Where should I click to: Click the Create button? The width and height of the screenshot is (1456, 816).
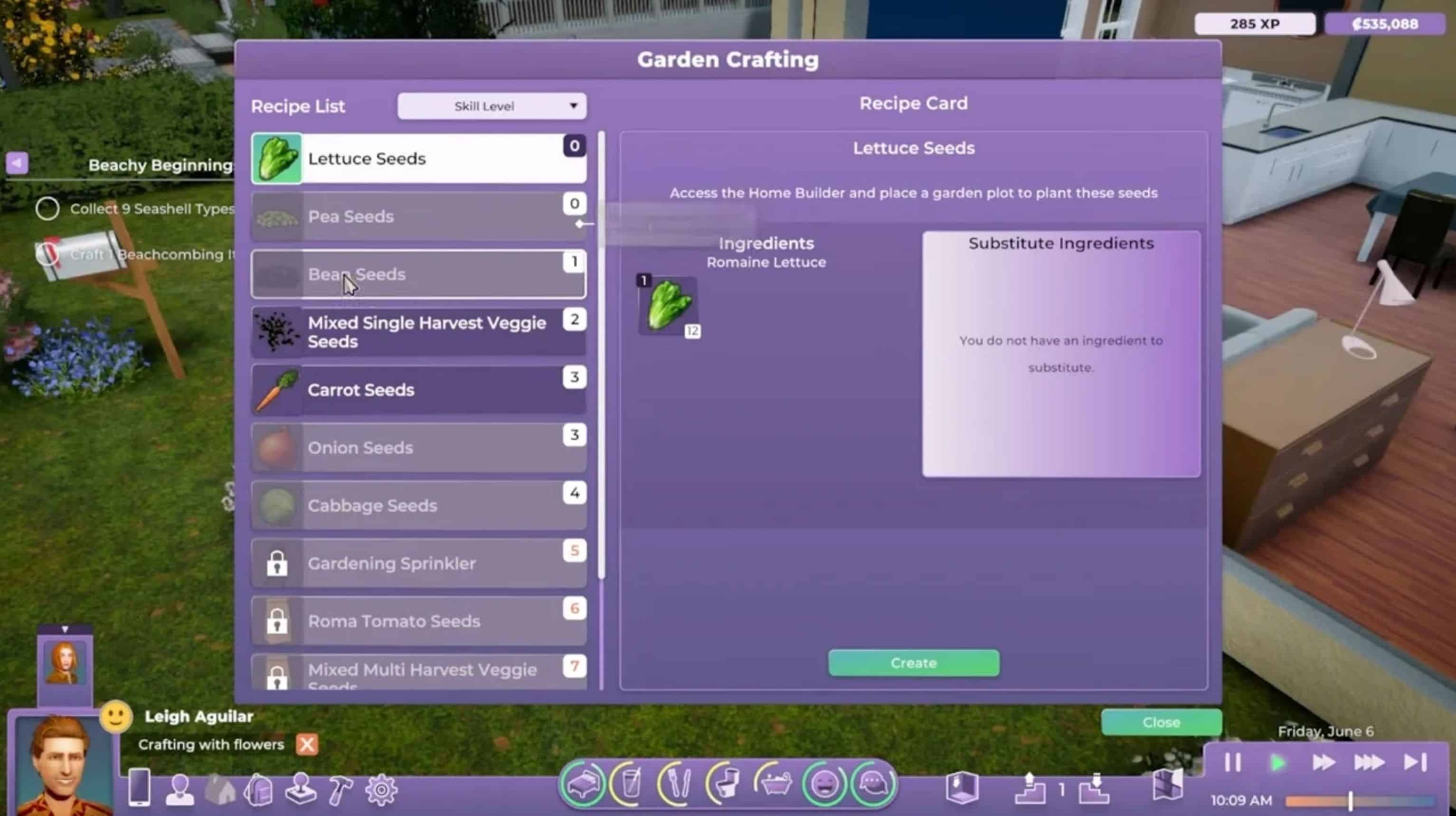tap(913, 663)
